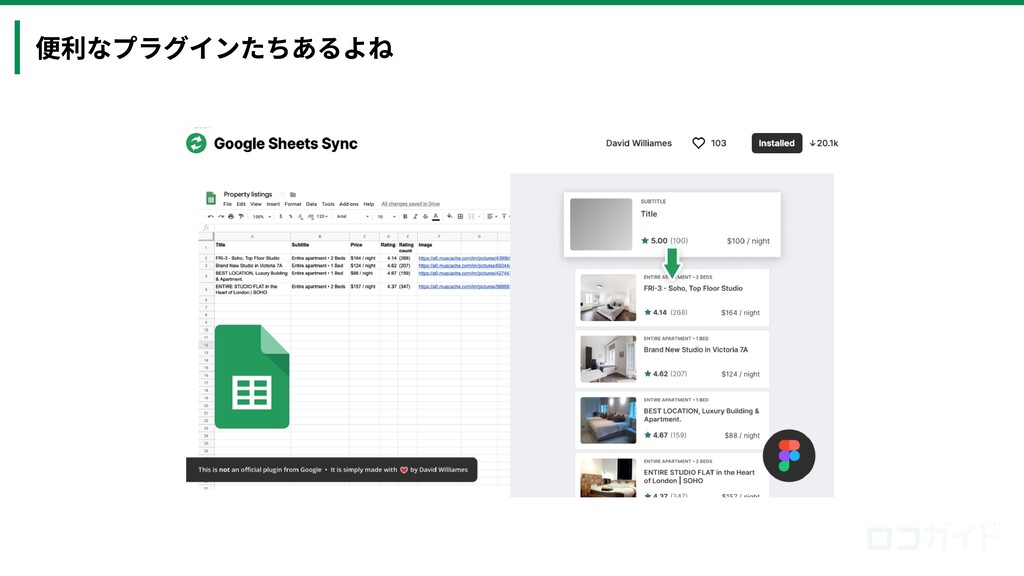Image resolution: width=1024 pixels, height=576 pixels.
Task: Click the fx formula bar
Action: tap(356, 228)
